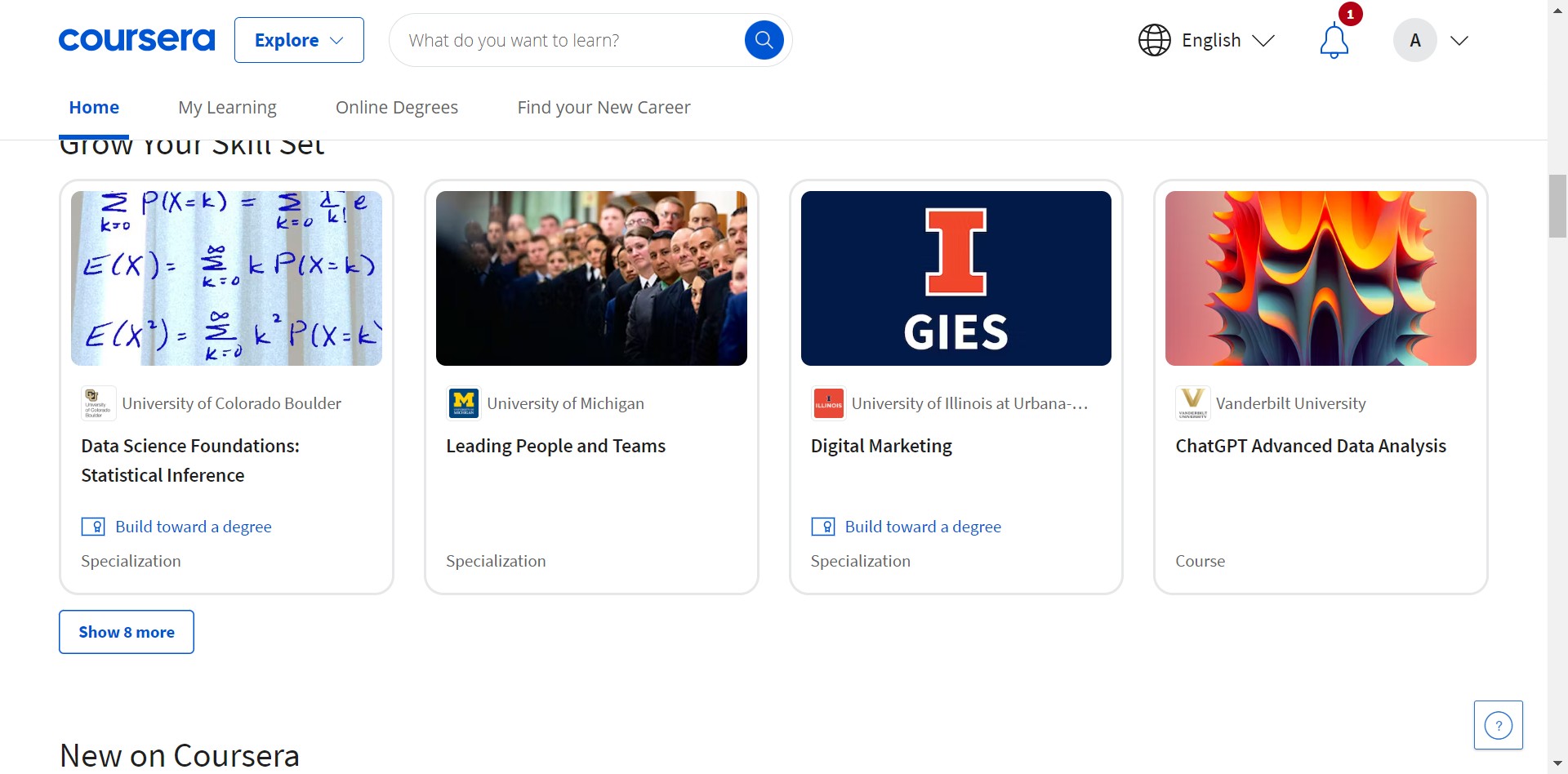Click the Coursera logo
Image resolution: width=1568 pixels, height=774 pixels.
pyautogui.click(x=136, y=40)
